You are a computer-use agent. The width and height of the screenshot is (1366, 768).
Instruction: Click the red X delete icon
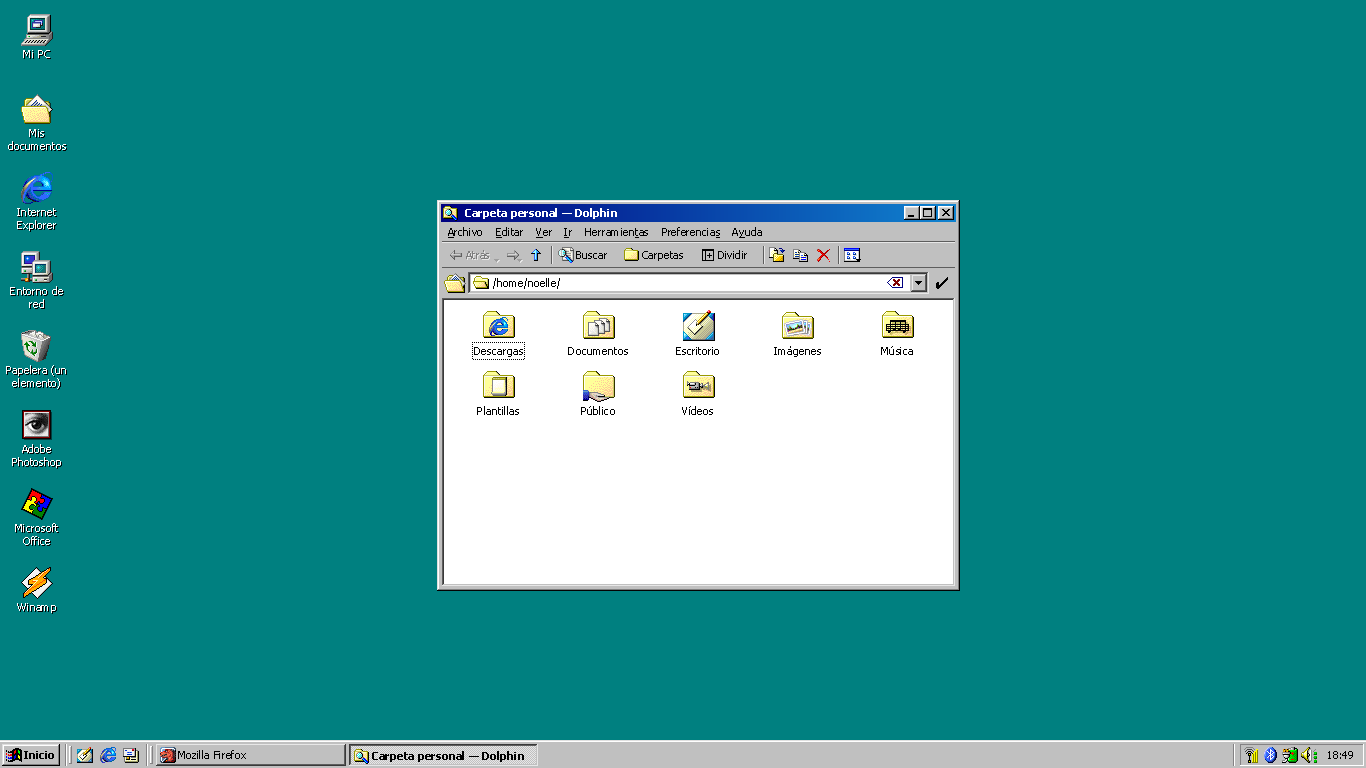pyautogui.click(x=823, y=255)
